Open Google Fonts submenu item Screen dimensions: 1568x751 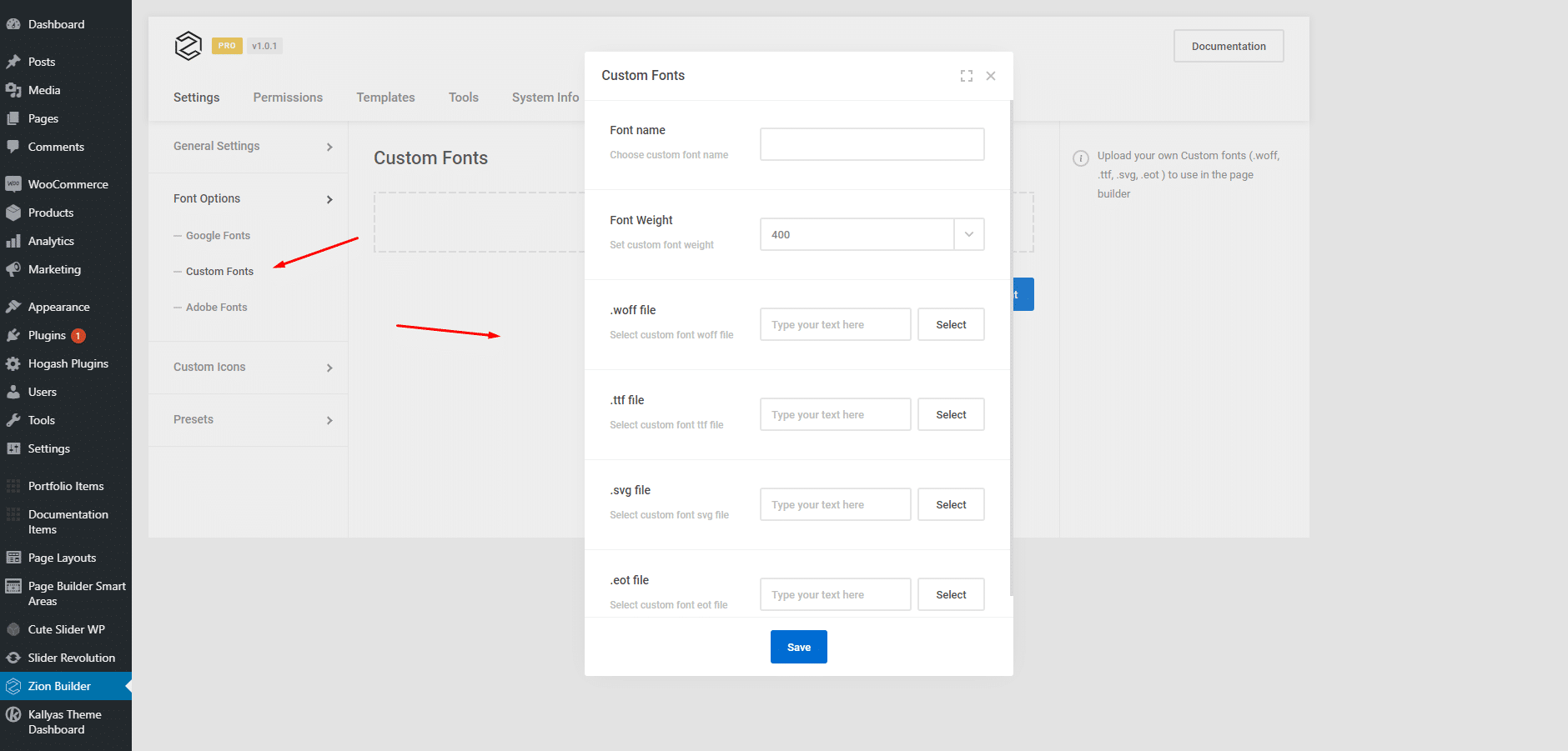pos(218,236)
